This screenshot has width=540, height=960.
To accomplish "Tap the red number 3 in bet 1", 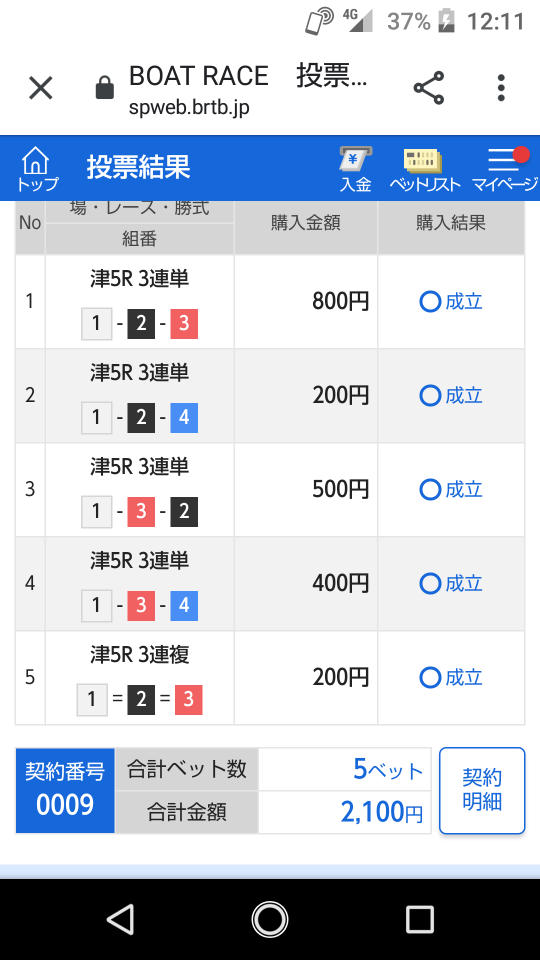I will [x=184, y=324].
